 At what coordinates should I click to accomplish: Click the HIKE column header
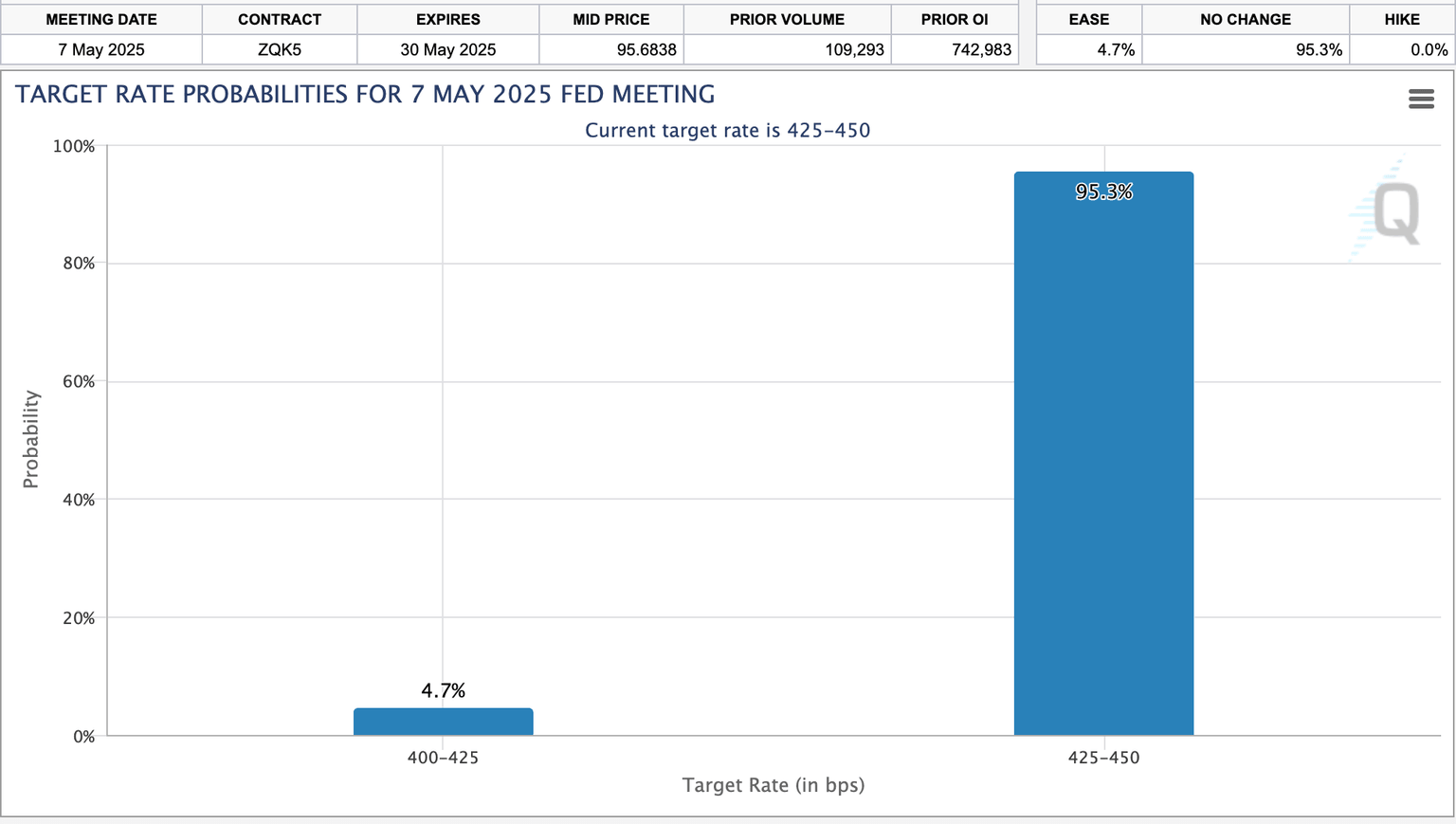(1402, 19)
